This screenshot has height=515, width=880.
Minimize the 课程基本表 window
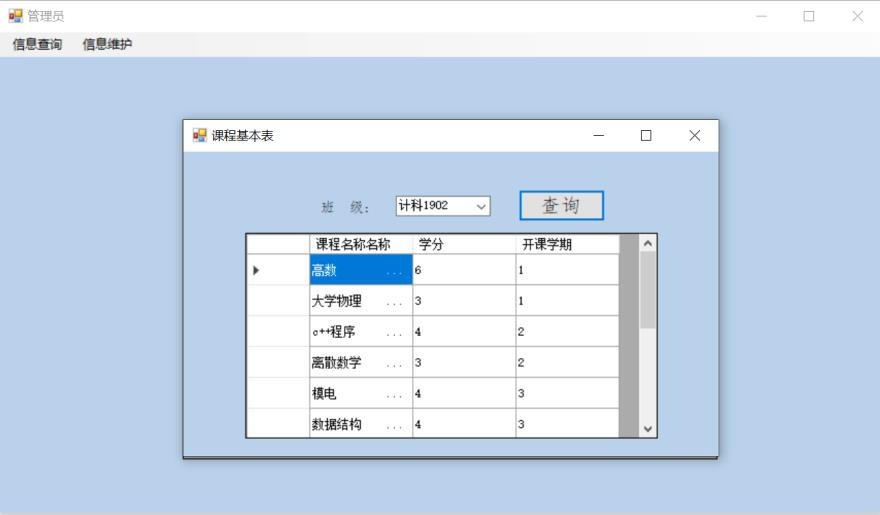pos(599,135)
